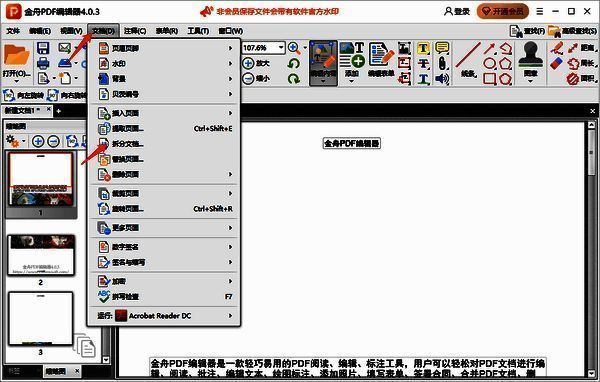600x382 pixels.
Task: Open the 注释(C) menu
Action: [135, 31]
